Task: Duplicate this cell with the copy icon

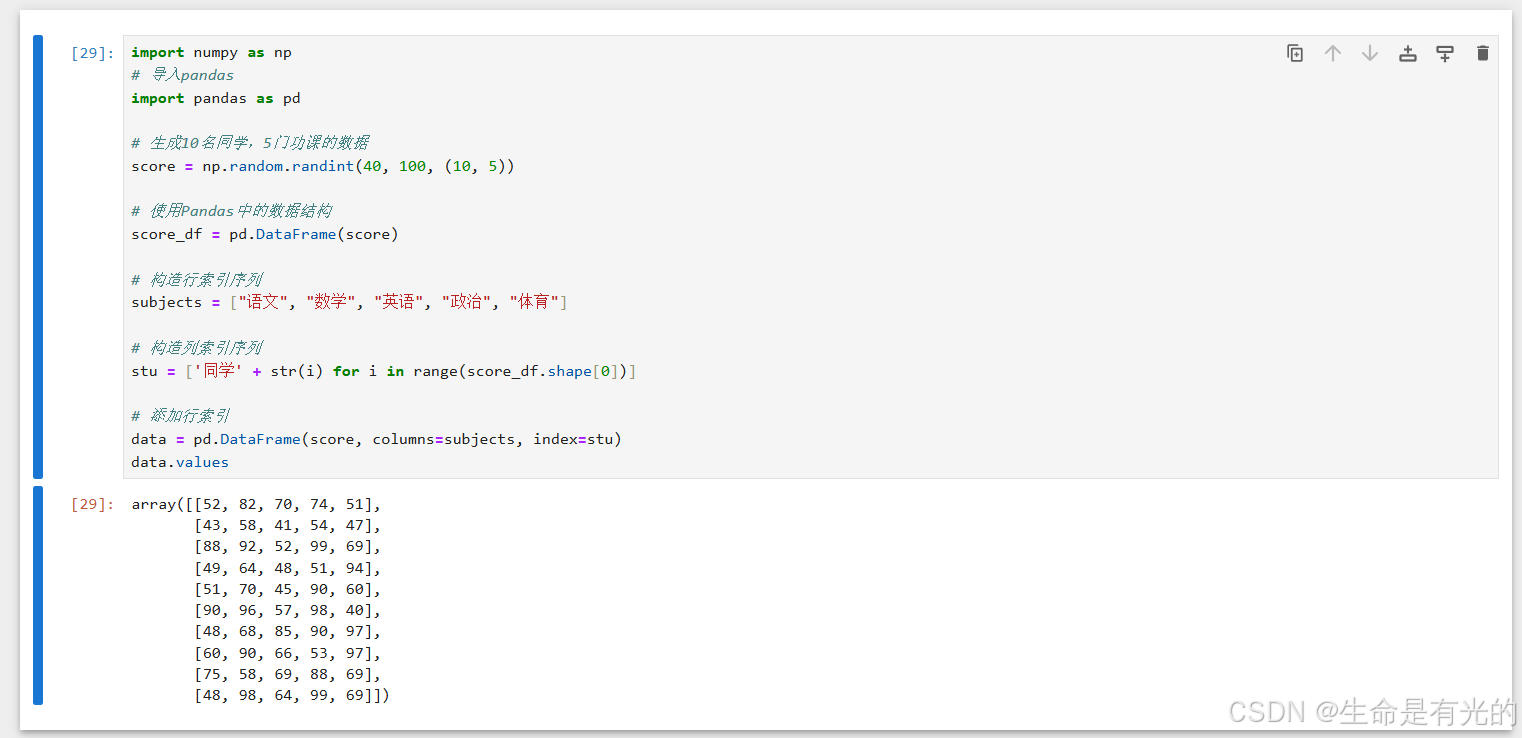Action: pyautogui.click(x=1295, y=53)
